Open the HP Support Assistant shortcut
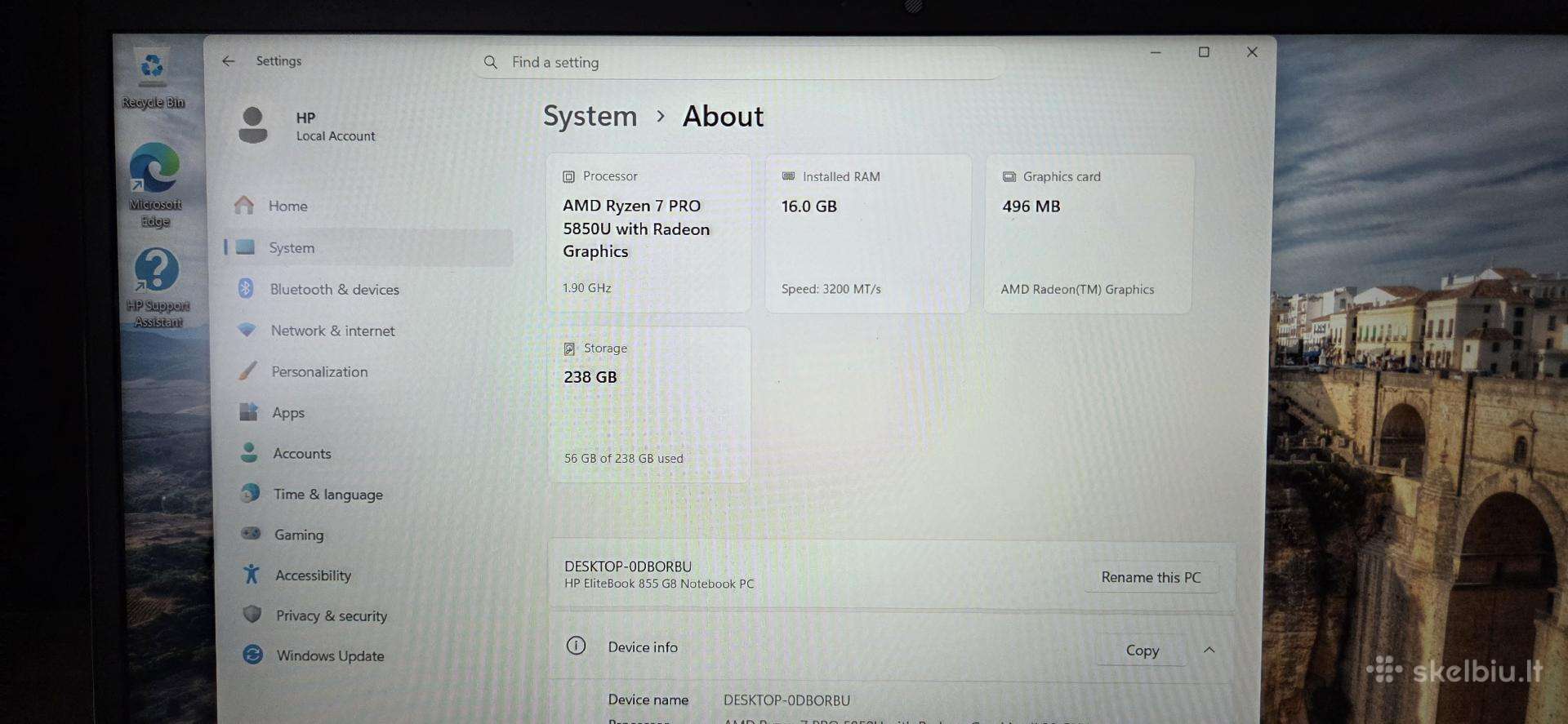Viewport: 1568px width, 724px height. click(x=157, y=286)
